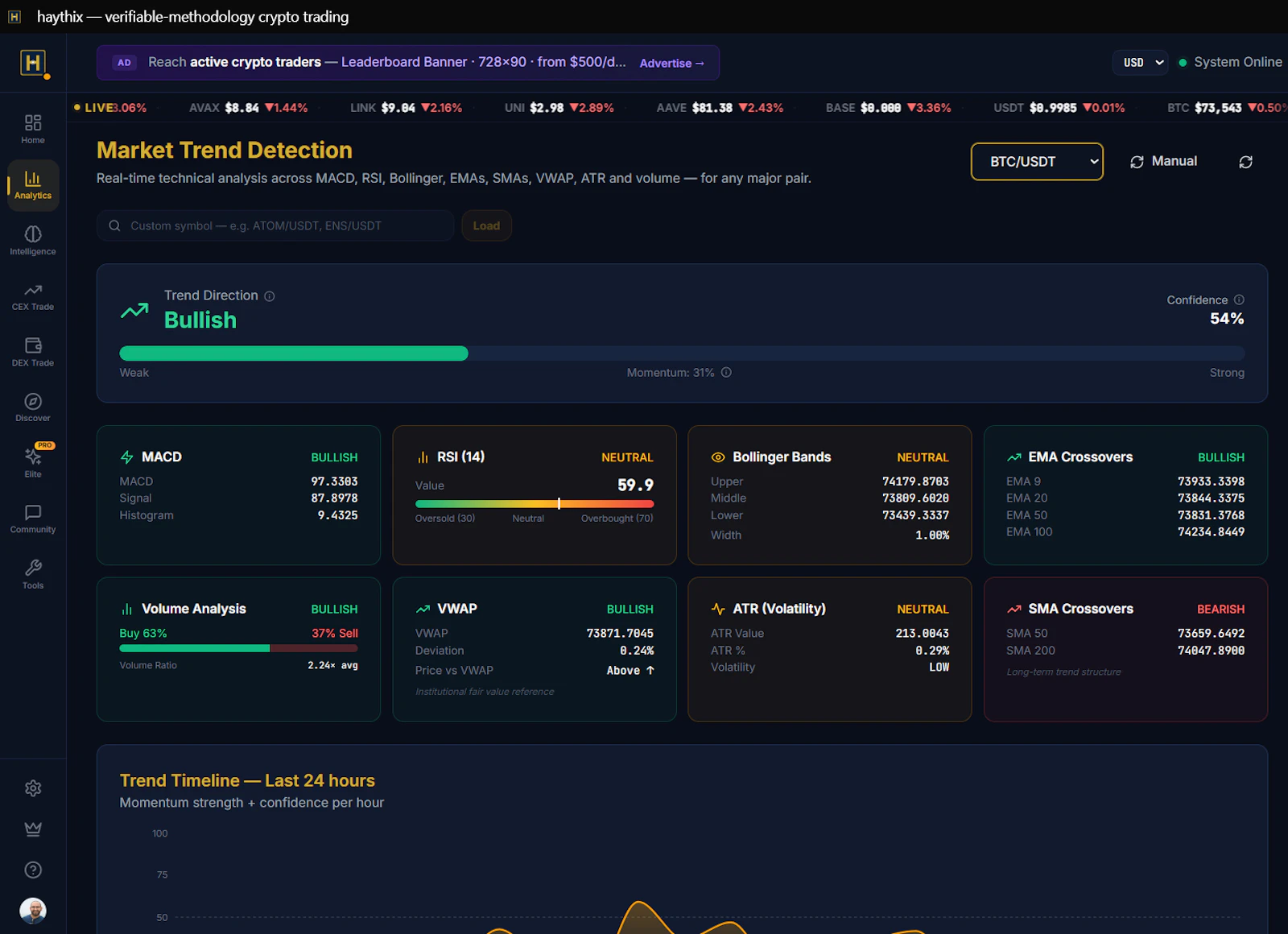
Task: Open the settings gear in sidebar
Action: [33, 788]
